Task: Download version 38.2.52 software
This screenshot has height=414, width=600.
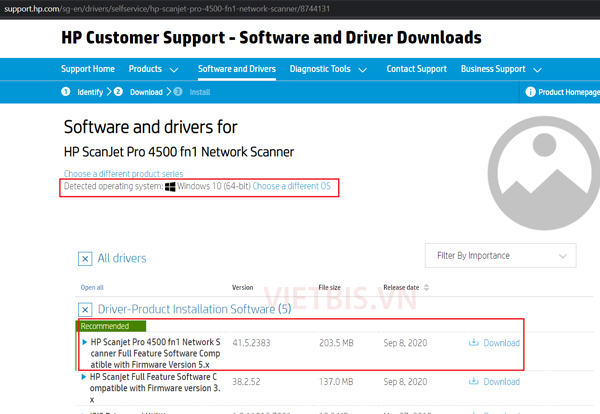Action: [501, 382]
